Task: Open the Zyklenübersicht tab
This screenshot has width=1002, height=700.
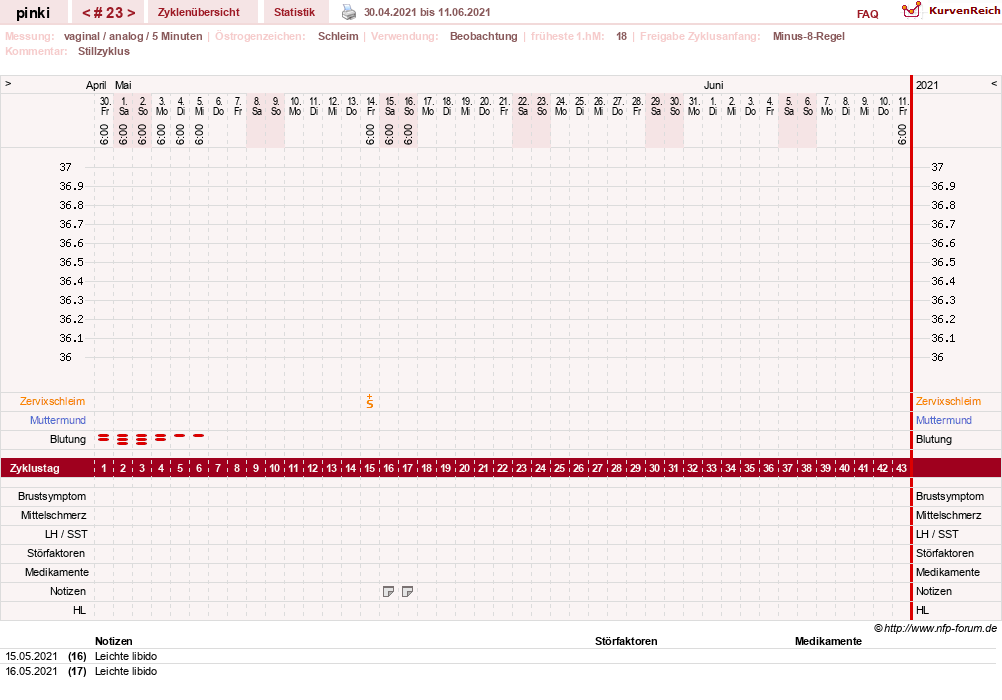Action: tap(199, 12)
